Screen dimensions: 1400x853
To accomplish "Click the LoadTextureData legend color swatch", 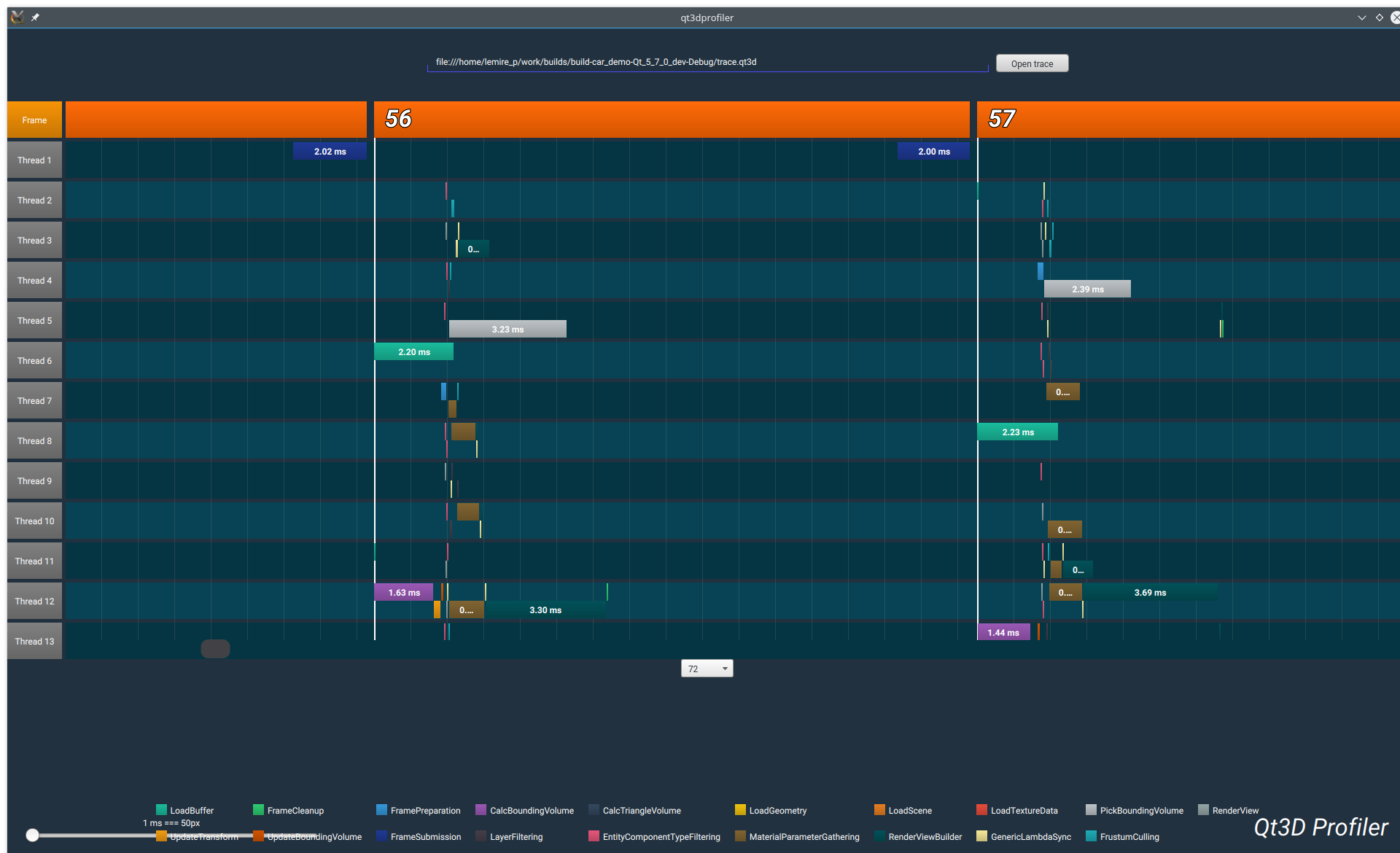I will click(x=981, y=810).
